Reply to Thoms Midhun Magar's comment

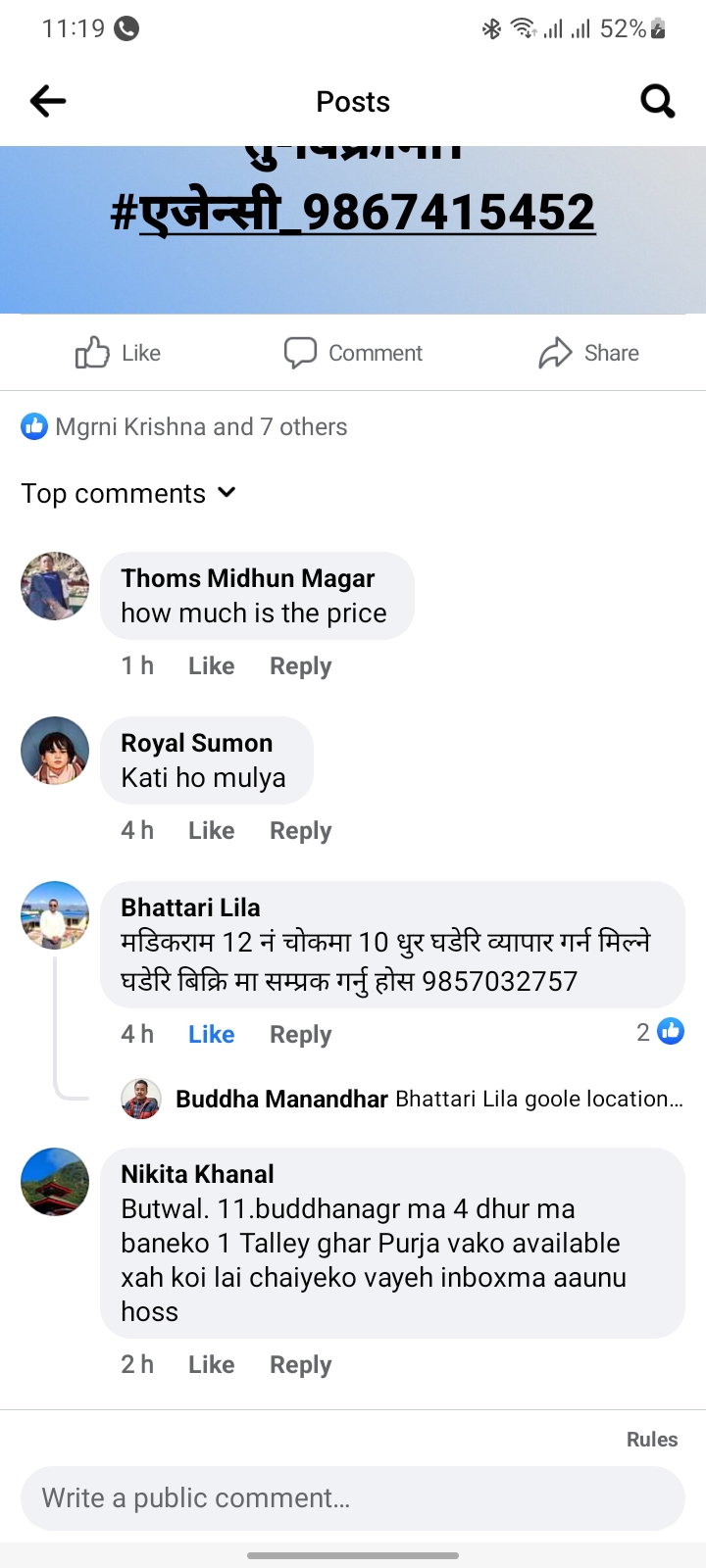[x=300, y=666]
